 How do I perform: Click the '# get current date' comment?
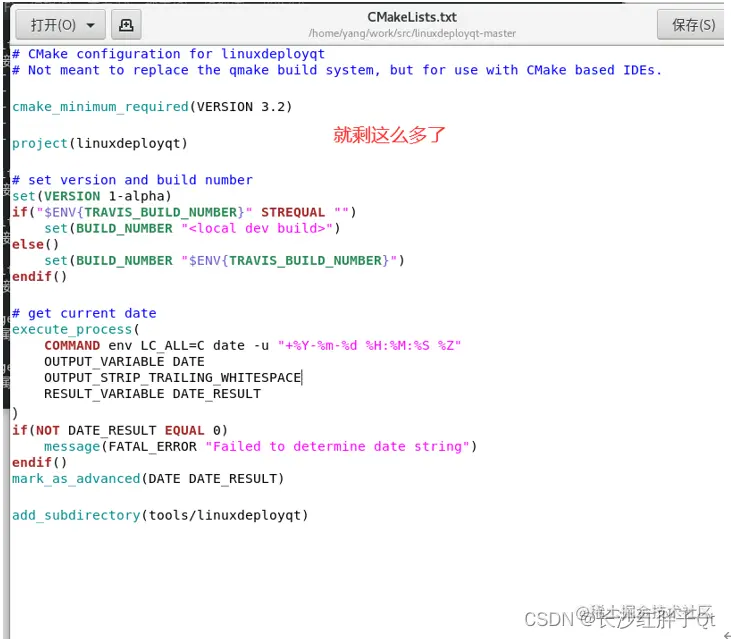pyautogui.click(x=84, y=313)
